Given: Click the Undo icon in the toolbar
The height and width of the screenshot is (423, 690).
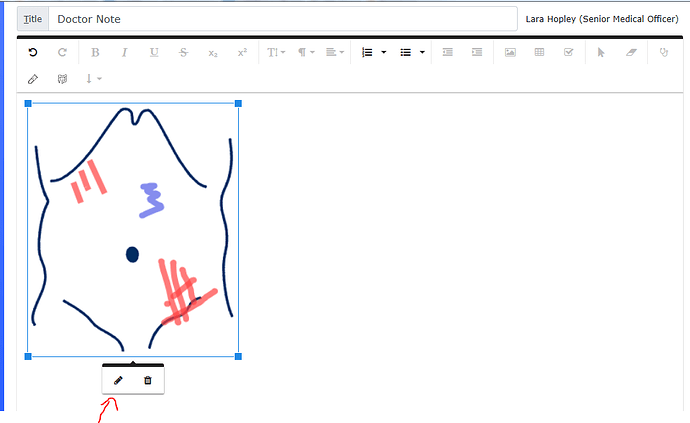Looking at the screenshot, I should (x=33, y=53).
